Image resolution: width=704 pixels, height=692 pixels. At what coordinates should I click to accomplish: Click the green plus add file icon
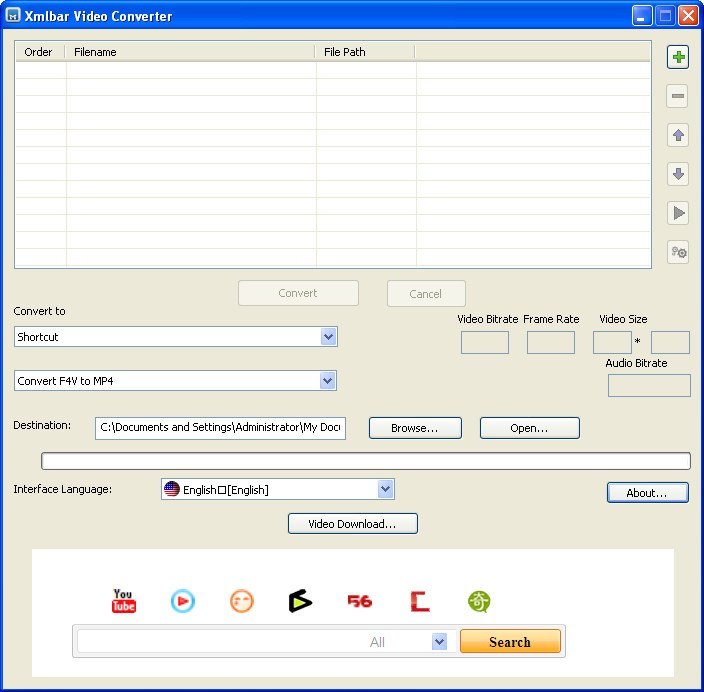coord(678,57)
